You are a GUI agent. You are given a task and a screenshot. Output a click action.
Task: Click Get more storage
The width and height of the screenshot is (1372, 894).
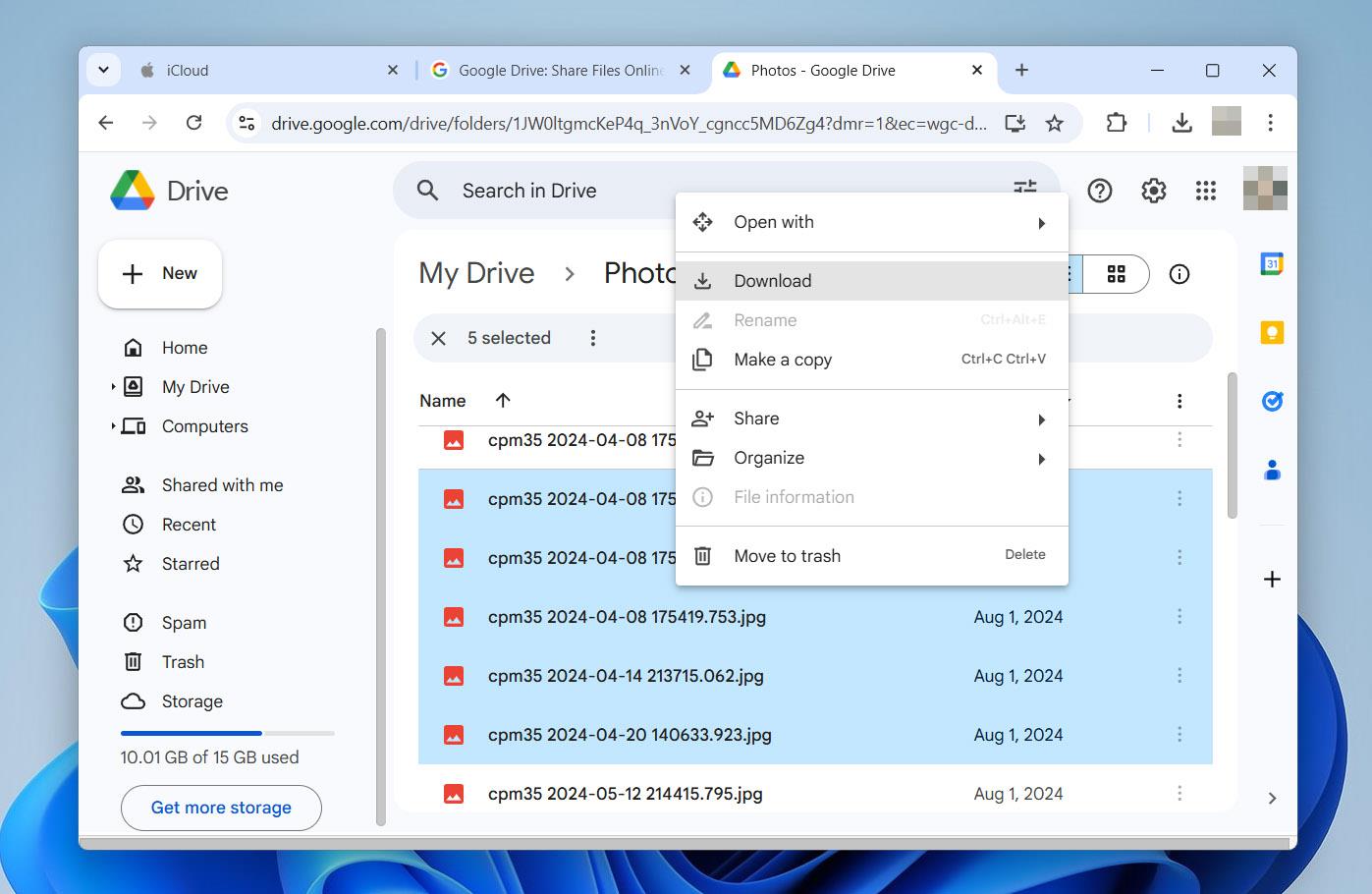[x=221, y=808]
